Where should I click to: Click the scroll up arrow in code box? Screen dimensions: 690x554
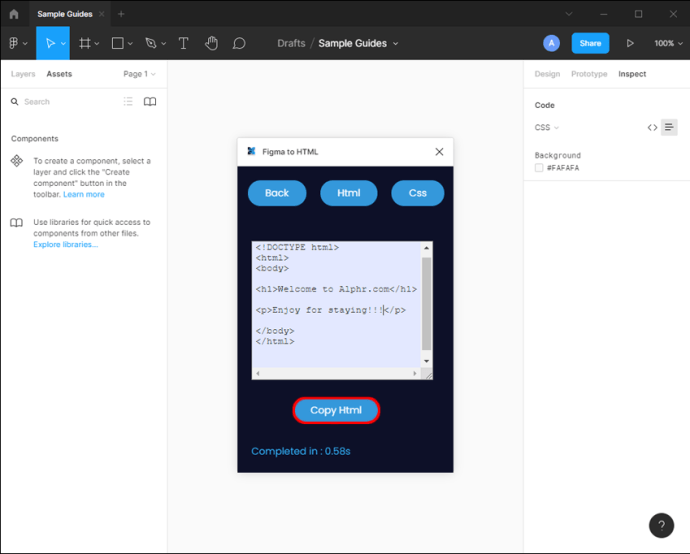(426, 248)
